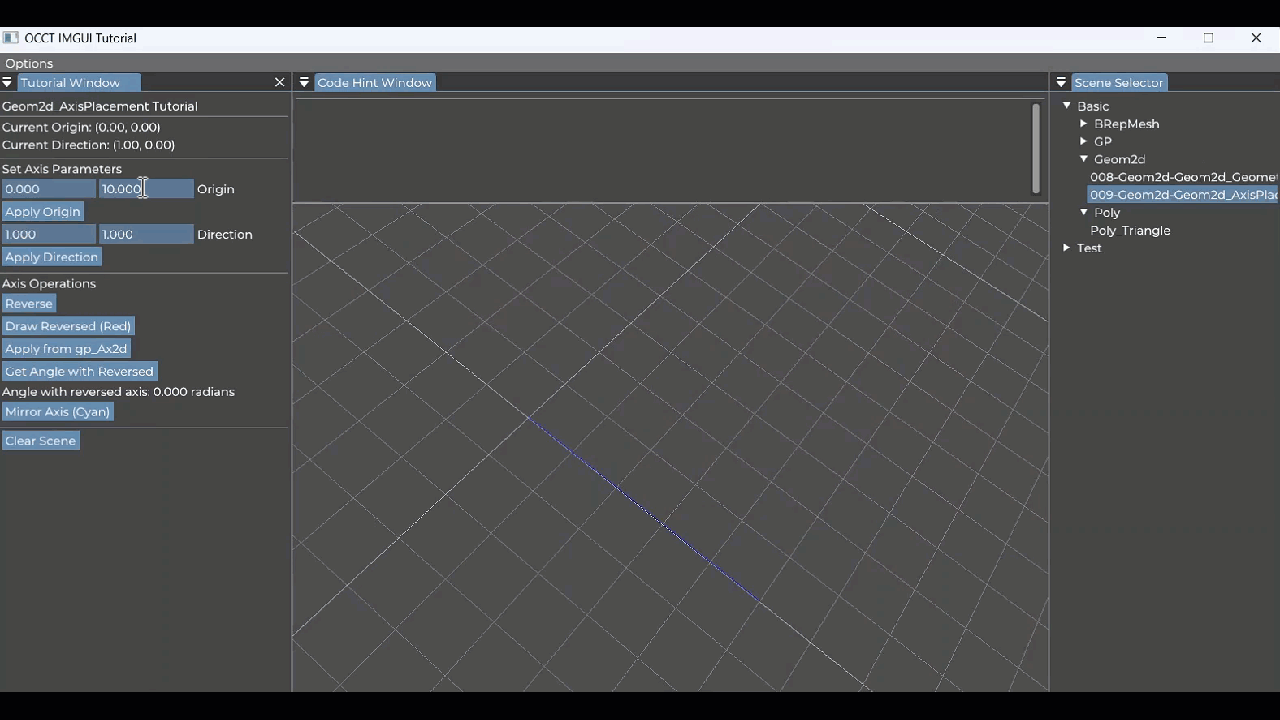Click the Origin X input field
The image size is (1280, 720).
pos(48,188)
